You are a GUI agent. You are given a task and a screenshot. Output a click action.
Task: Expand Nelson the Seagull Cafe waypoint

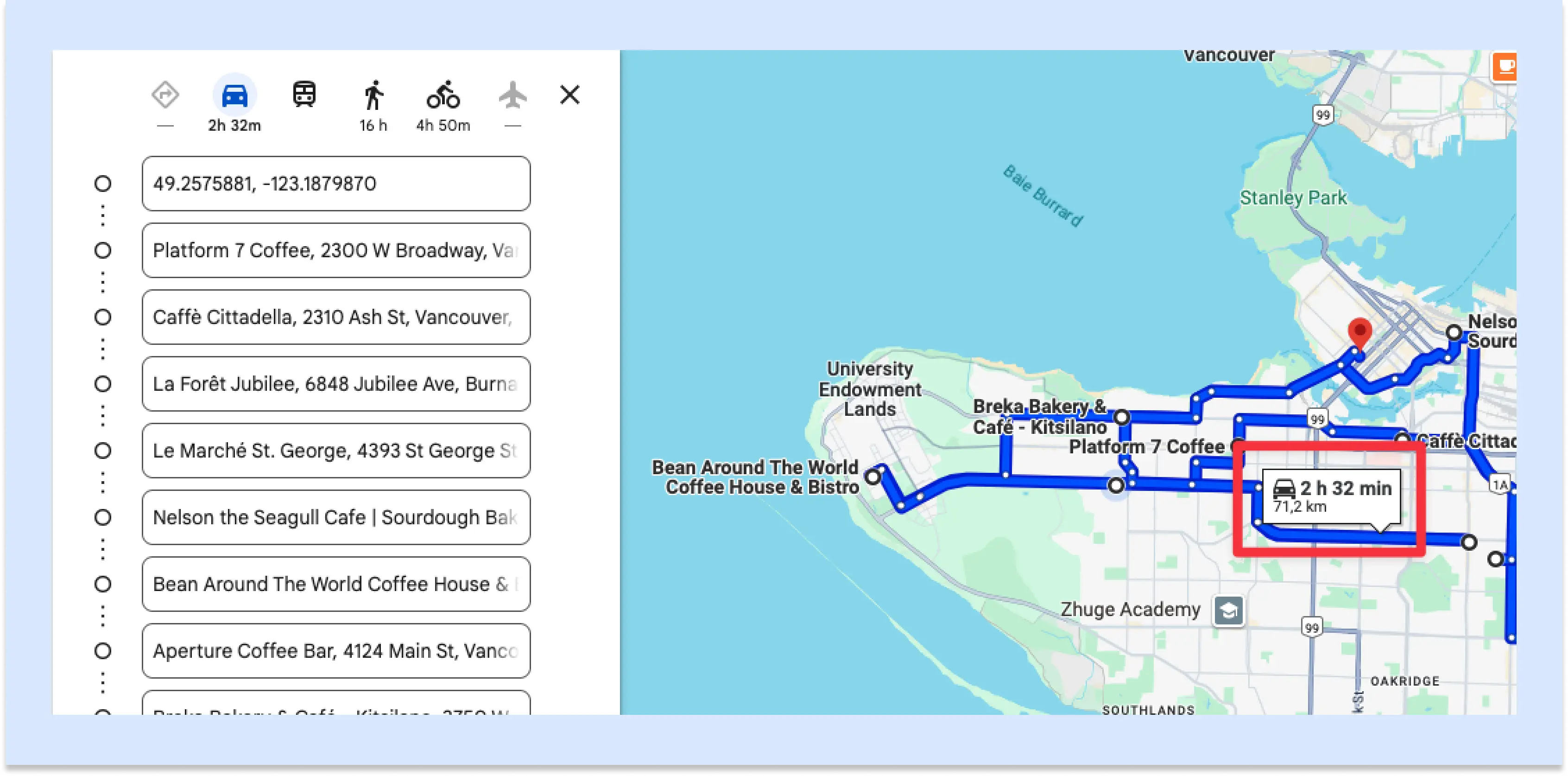(x=337, y=517)
